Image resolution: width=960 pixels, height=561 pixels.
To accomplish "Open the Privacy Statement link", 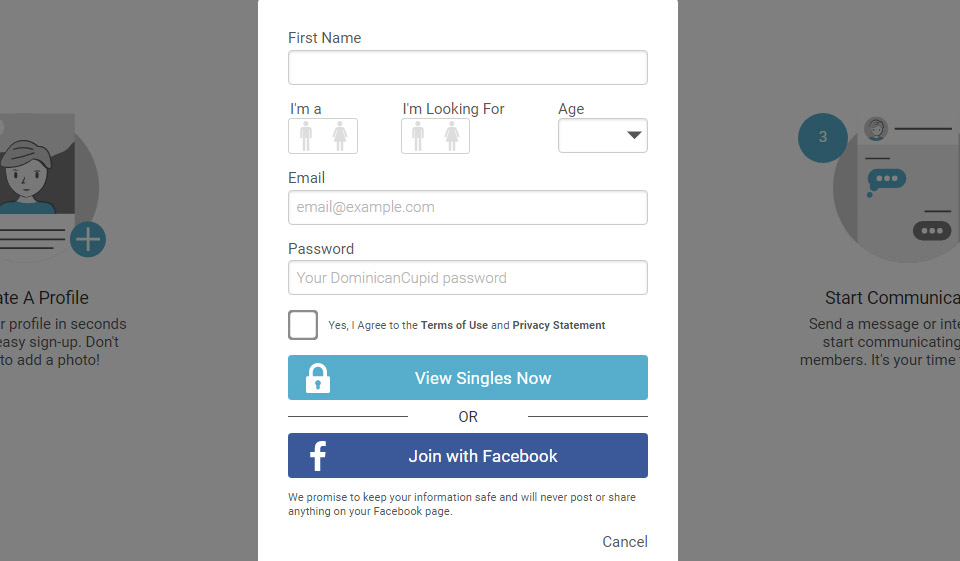I will point(559,325).
